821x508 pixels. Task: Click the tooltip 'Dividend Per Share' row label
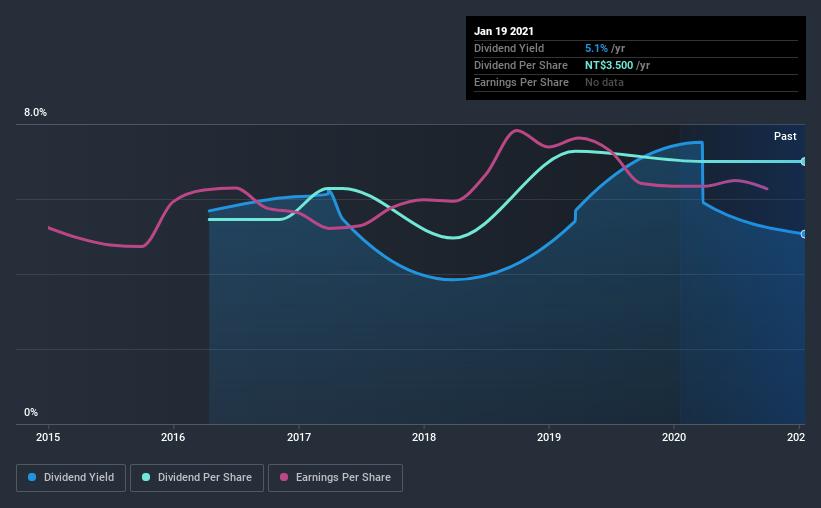pyautogui.click(x=520, y=65)
